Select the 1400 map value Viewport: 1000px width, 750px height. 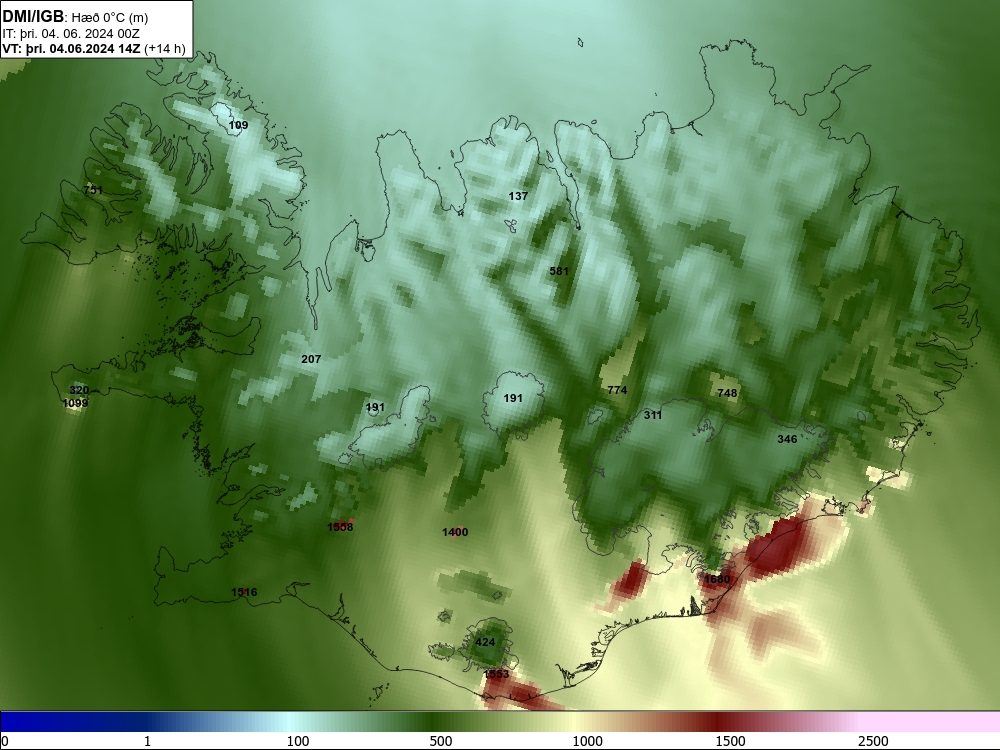[455, 532]
